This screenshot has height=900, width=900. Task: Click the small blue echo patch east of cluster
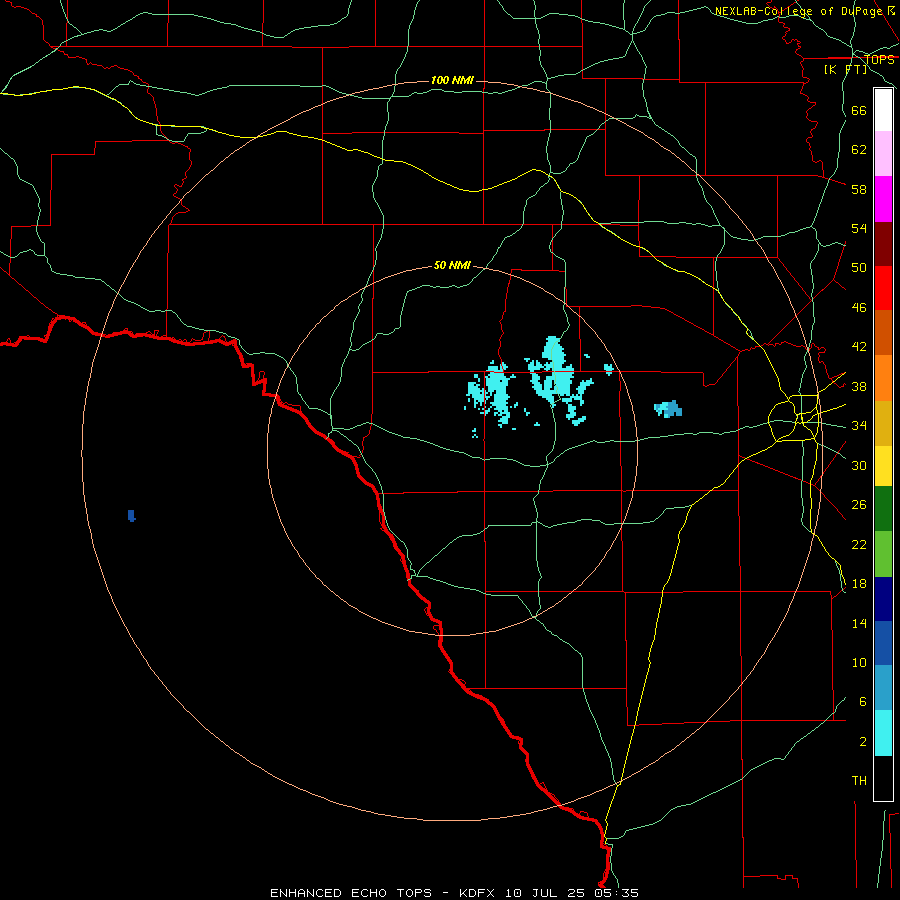[668, 409]
